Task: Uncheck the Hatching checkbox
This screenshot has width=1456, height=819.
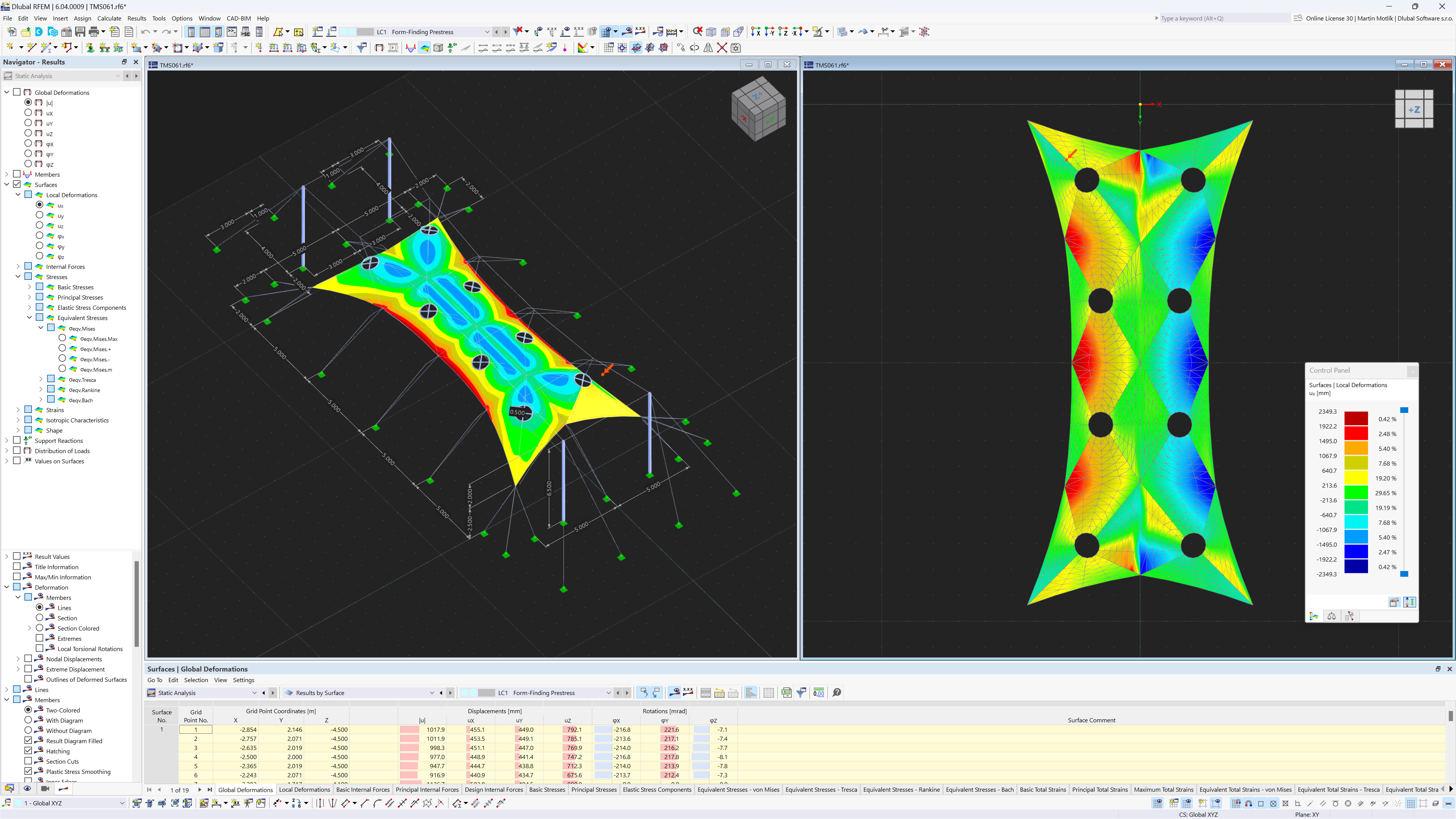Action: click(x=29, y=751)
